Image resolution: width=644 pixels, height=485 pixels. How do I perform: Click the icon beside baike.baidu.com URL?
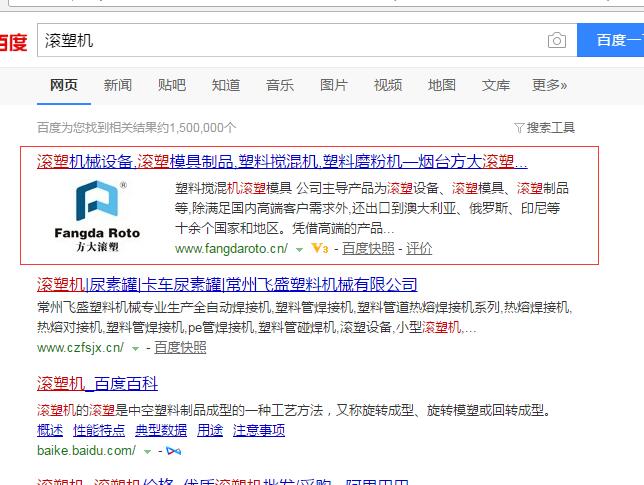(x=174, y=451)
